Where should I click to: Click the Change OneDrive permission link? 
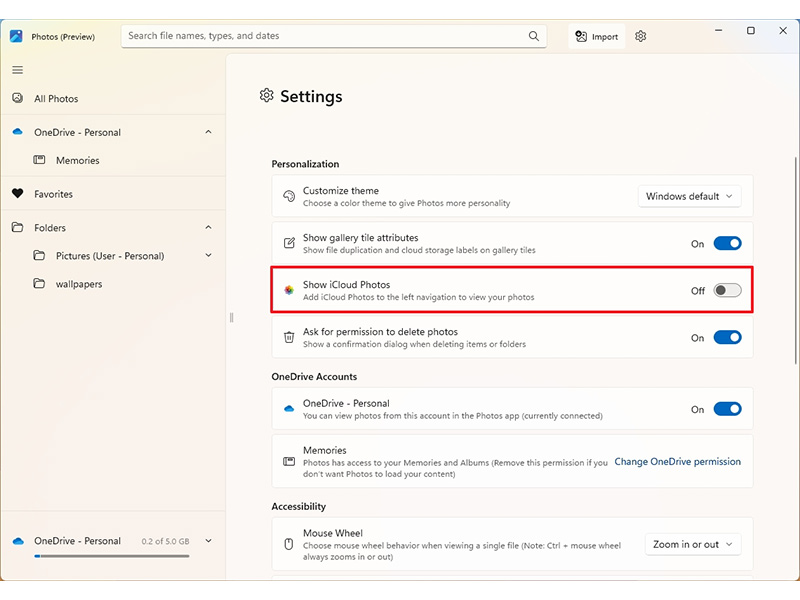pyautogui.click(x=677, y=461)
